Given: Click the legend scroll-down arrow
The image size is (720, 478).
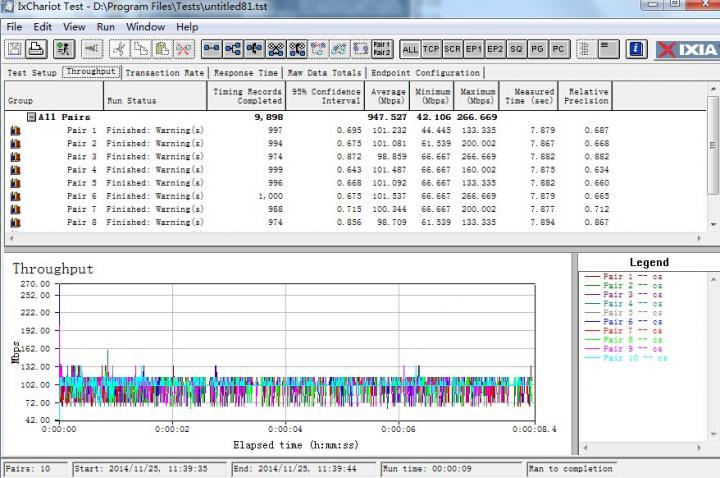Looking at the screenshot, I should pyautogui.click(x=713, y=434).
